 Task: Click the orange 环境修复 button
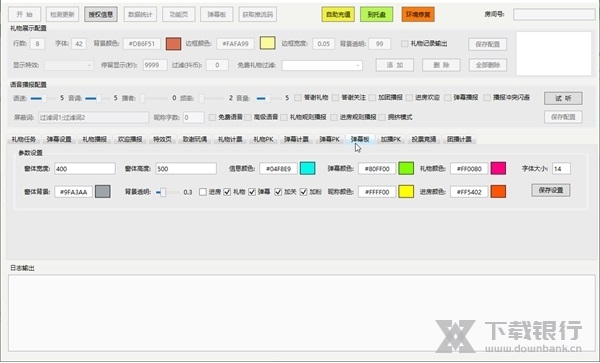pos(418,15)
